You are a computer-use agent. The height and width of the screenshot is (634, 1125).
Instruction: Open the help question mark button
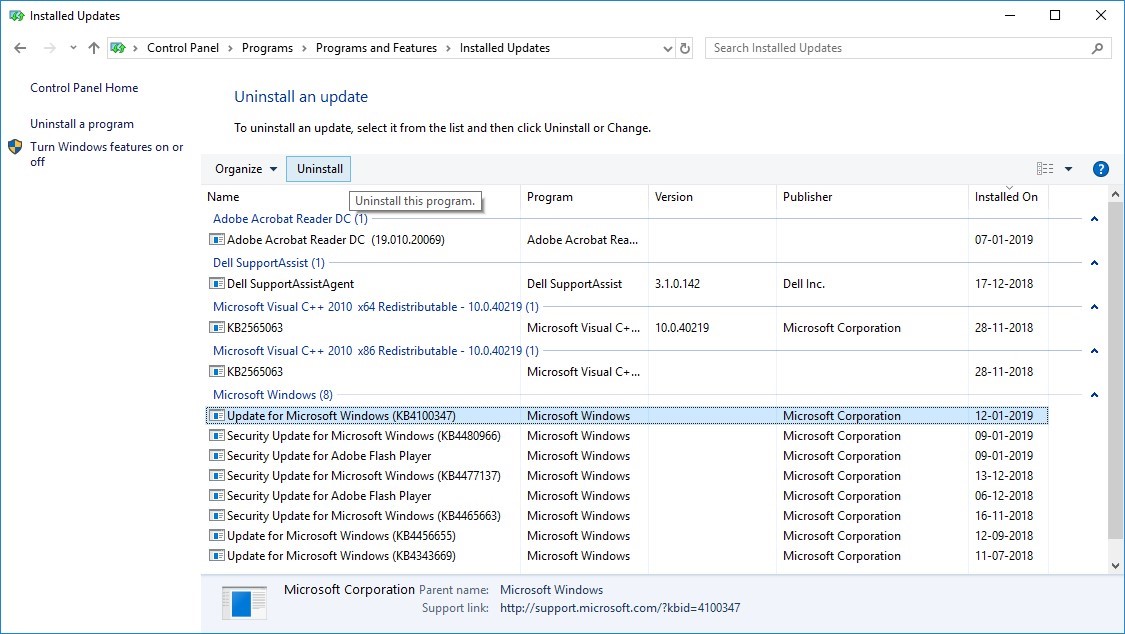[1101, 169]
